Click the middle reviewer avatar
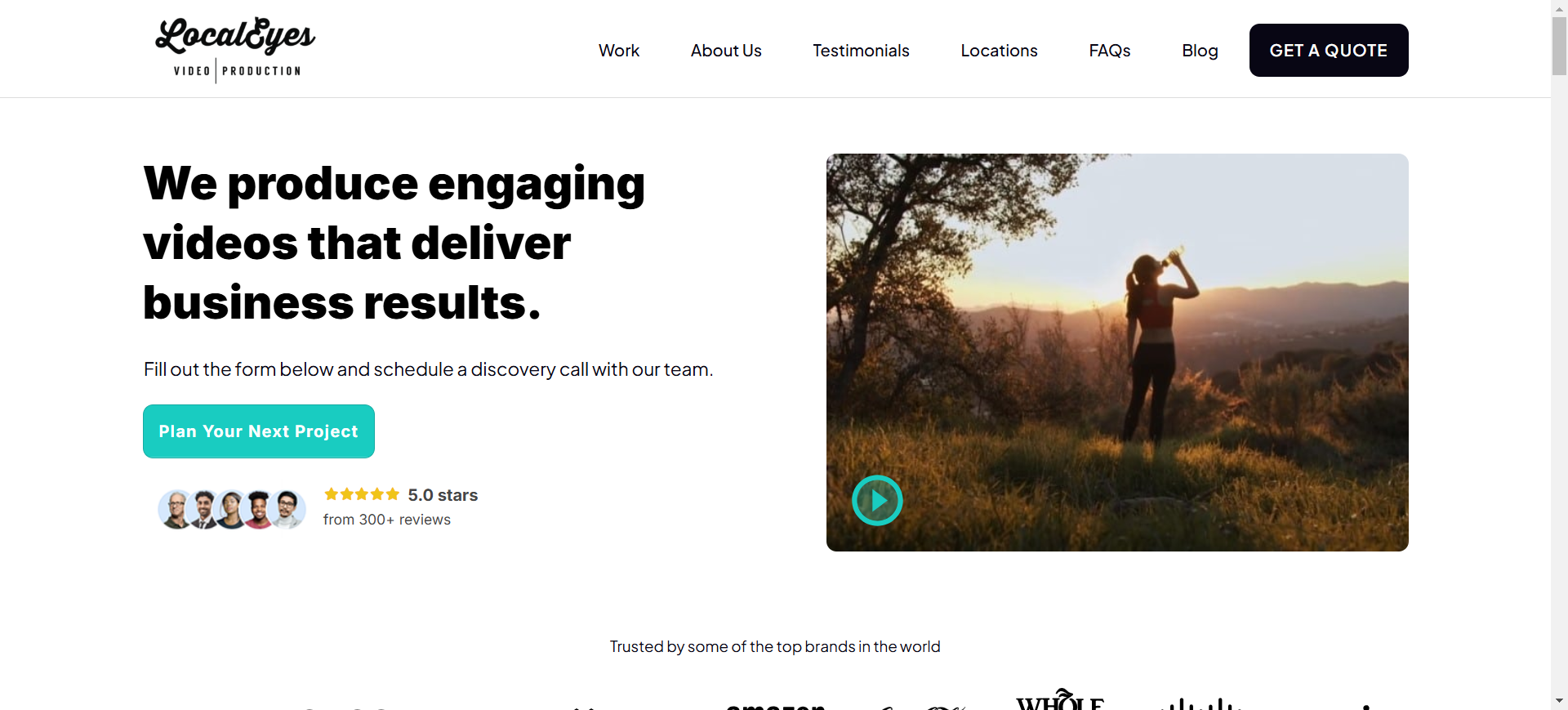1568x710 pixels. click(231, 510)
